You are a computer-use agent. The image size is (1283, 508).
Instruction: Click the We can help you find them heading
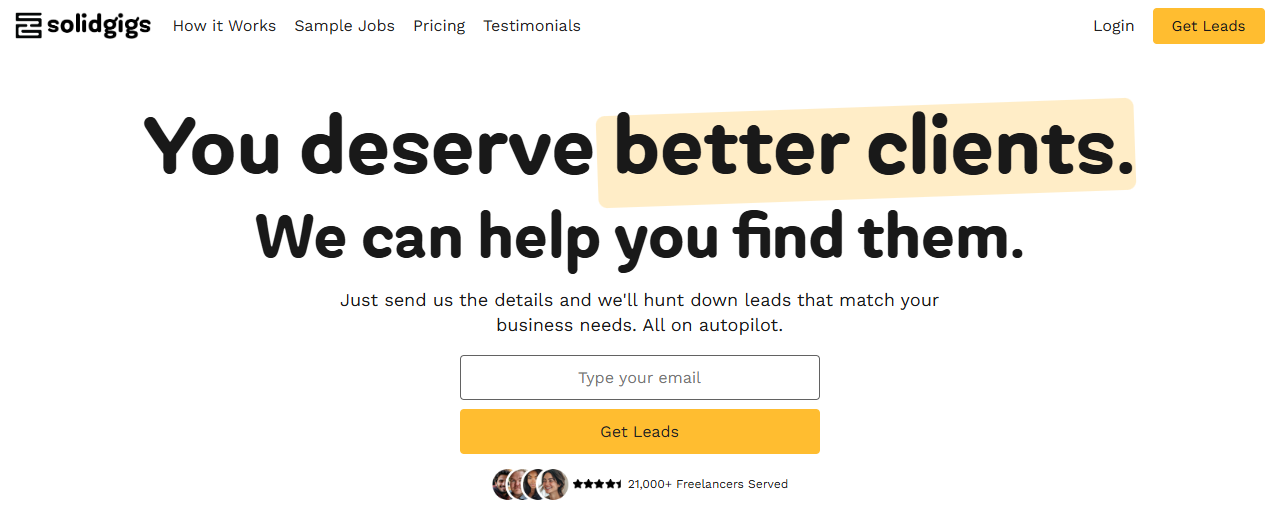tap(640, 237)
